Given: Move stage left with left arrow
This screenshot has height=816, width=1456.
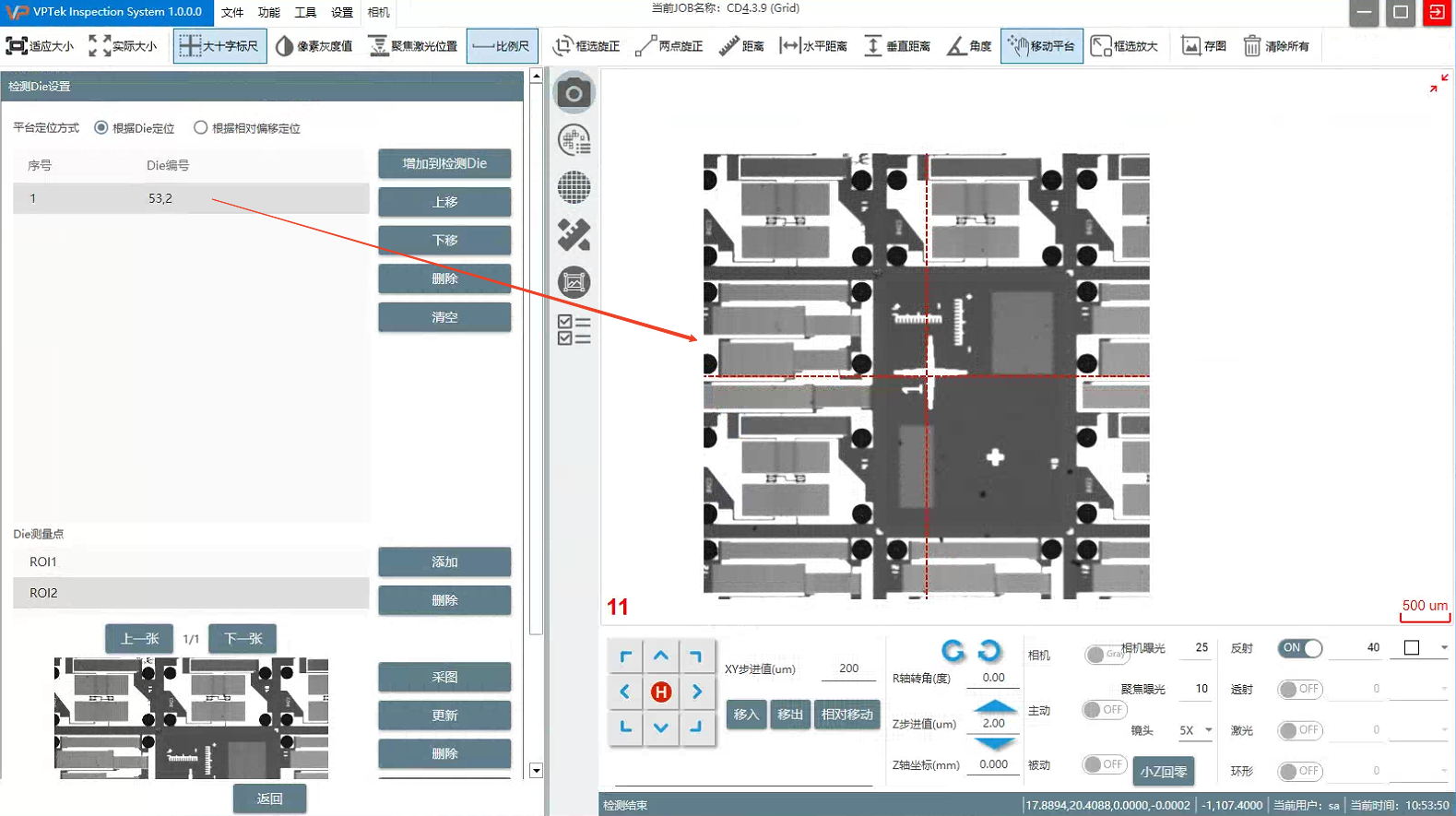Looking at the screenshot, I should click(x=625, y=692).
